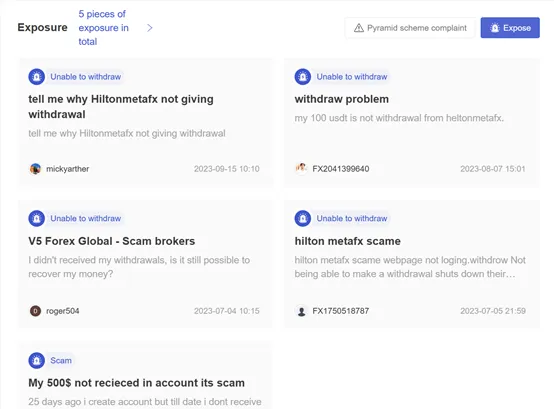
Task: Click the alarm icon beside the Scam tag
Action: [36, 361]
